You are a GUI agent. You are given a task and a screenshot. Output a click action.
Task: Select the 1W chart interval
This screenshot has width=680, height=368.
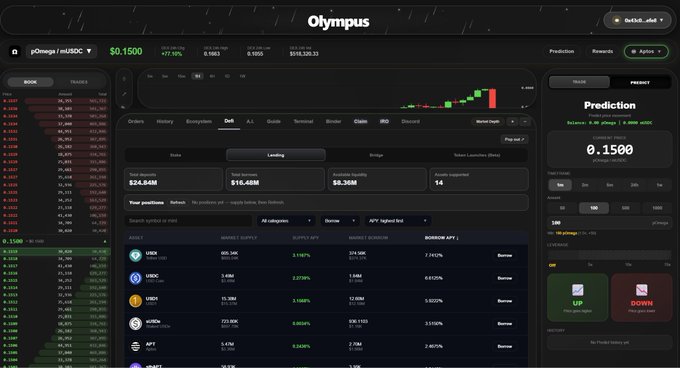point(242,76)
